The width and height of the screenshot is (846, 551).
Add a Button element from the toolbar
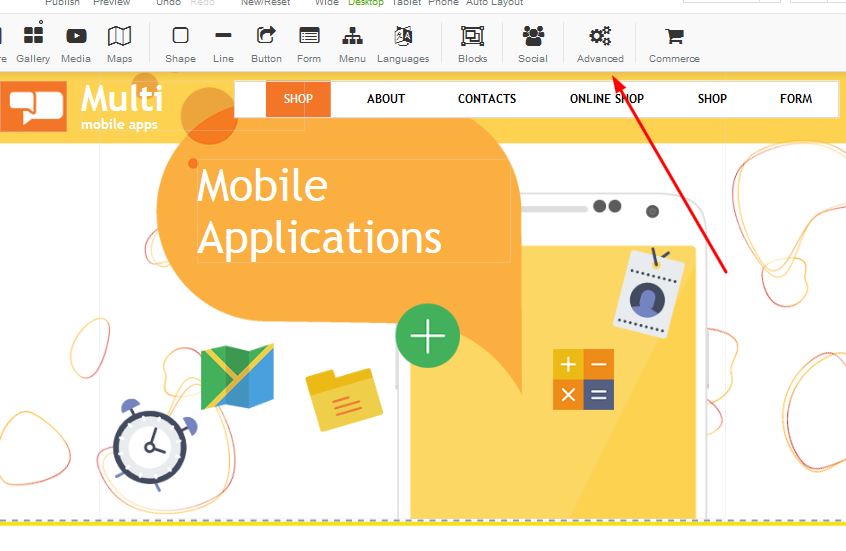pyautogui.click(x=266, y=43)
